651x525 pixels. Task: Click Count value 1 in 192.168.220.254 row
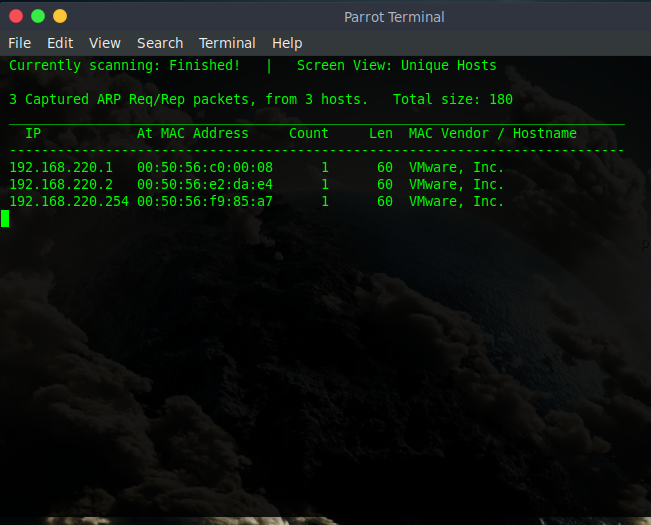pyautogui.click(x=325, y=201)
